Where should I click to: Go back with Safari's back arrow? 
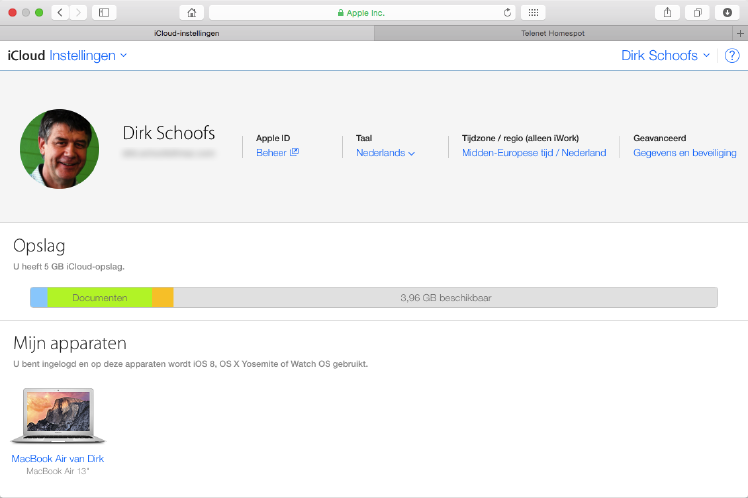tap(60, 12)
